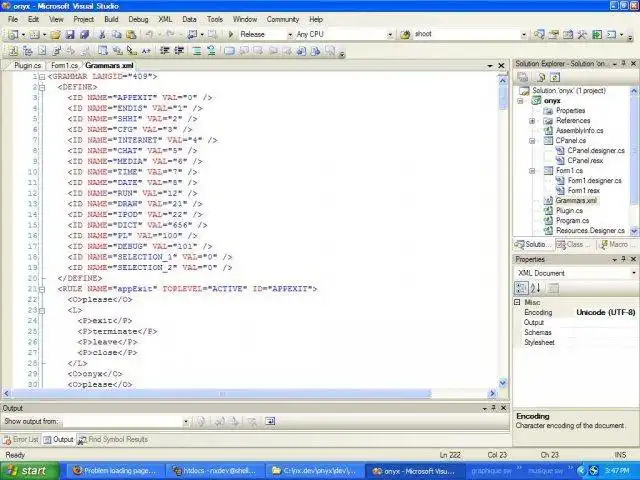The image size is (640, 480).
Task: Switch to the Plugin.cs editor tab
Action: pyautogui.click(x=27, y=65)
